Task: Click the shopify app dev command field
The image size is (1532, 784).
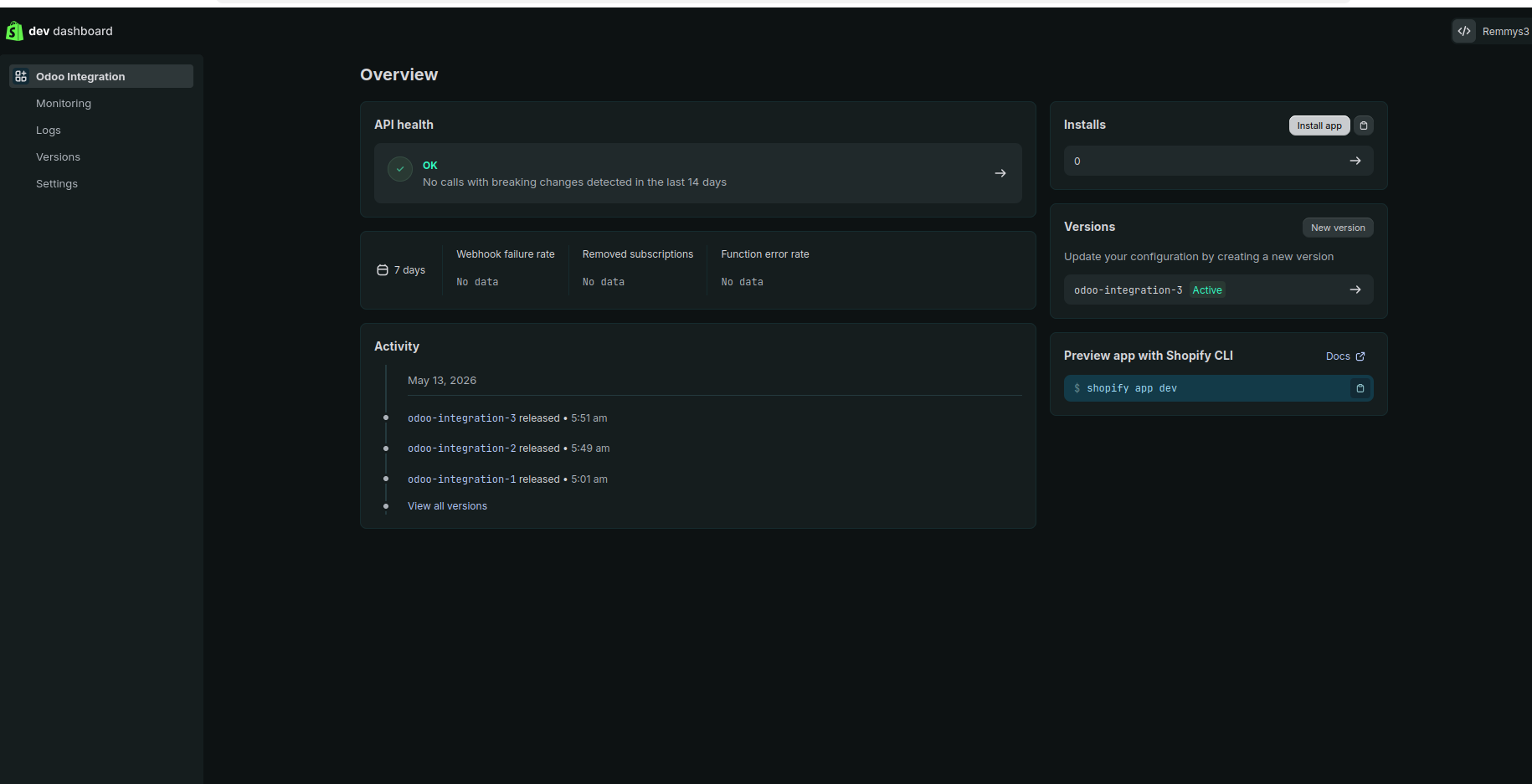Action: 1219,388
